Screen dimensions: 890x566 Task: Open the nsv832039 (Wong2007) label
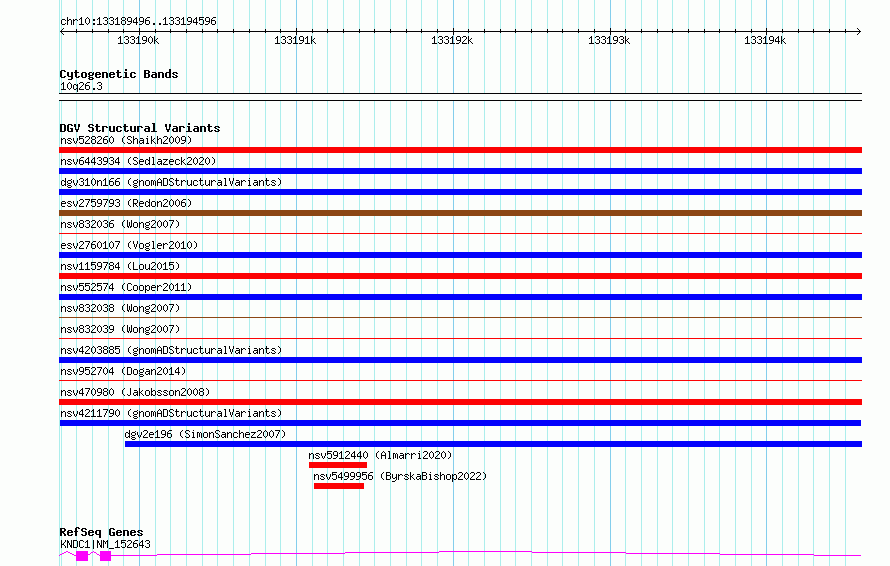120,329
